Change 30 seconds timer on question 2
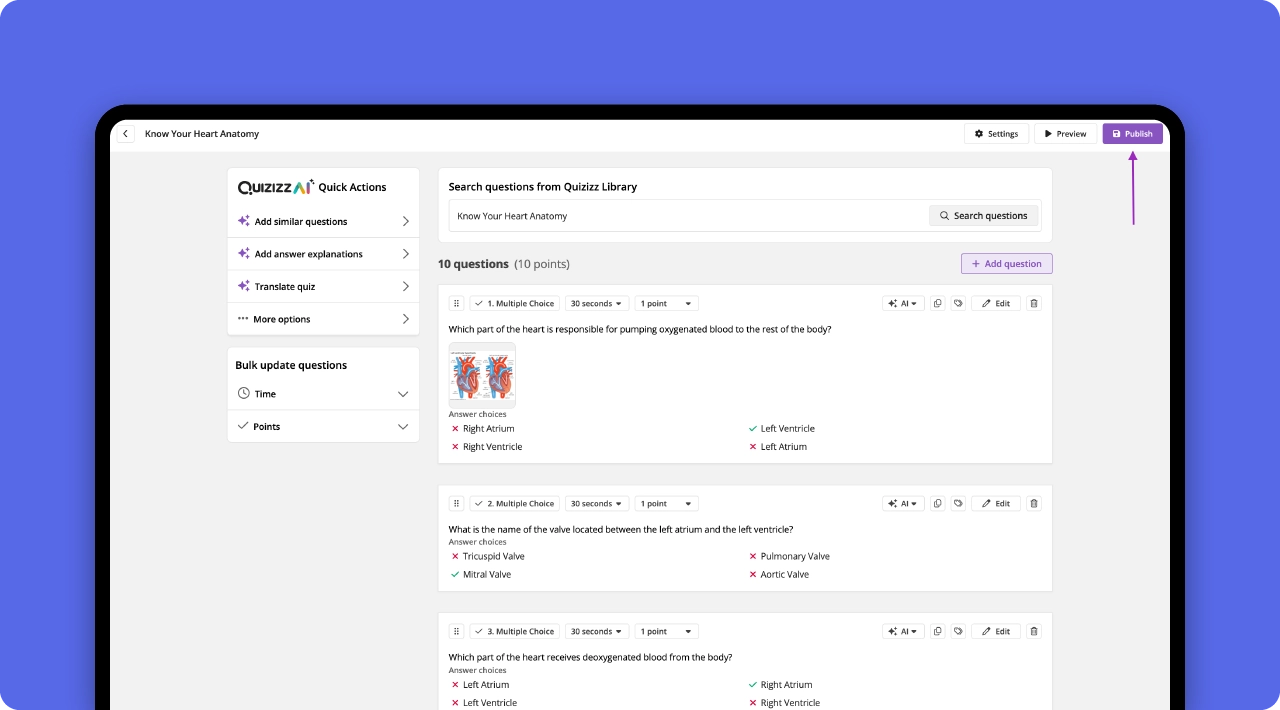Viewport: 1280px width, 710px height. pos(597,503)
